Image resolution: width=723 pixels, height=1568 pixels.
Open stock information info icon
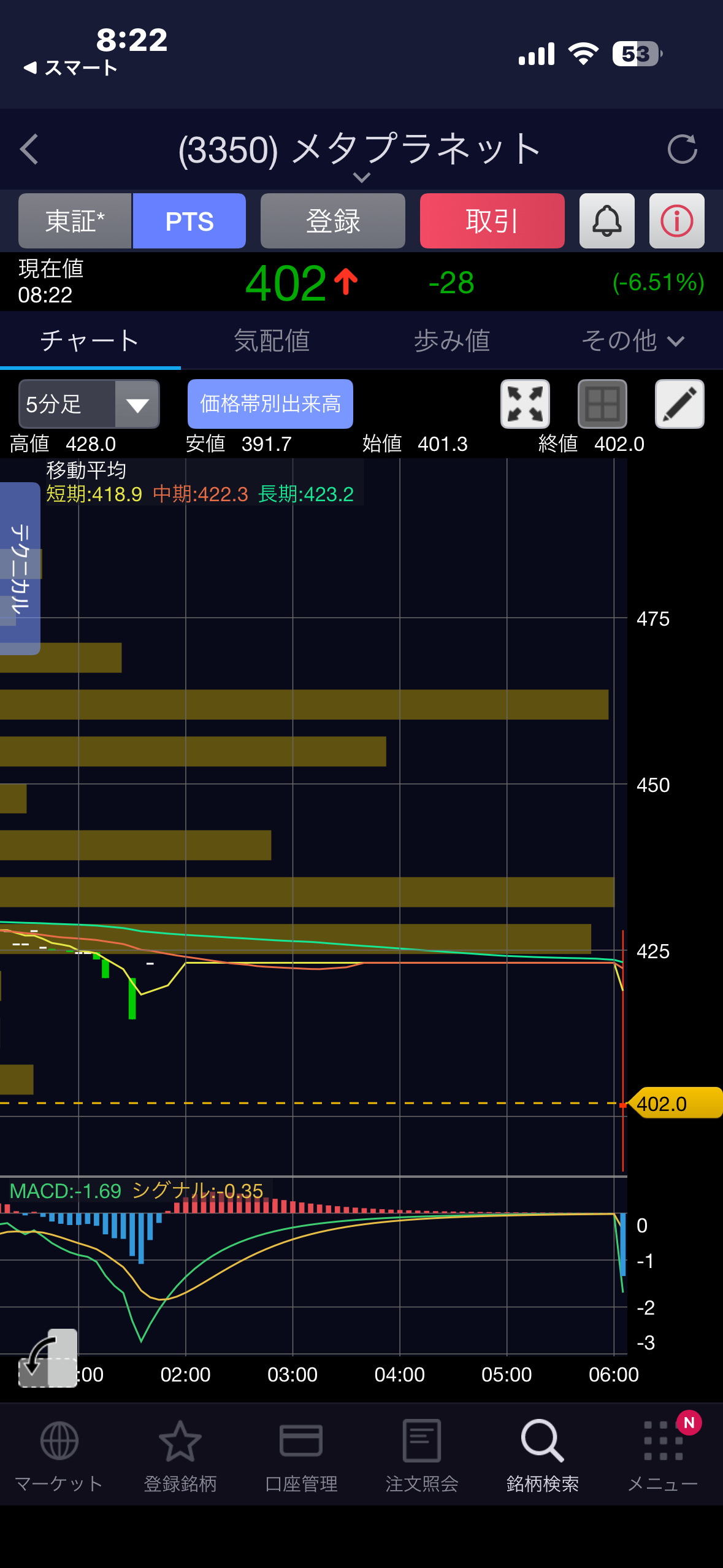tap(676, 221)
